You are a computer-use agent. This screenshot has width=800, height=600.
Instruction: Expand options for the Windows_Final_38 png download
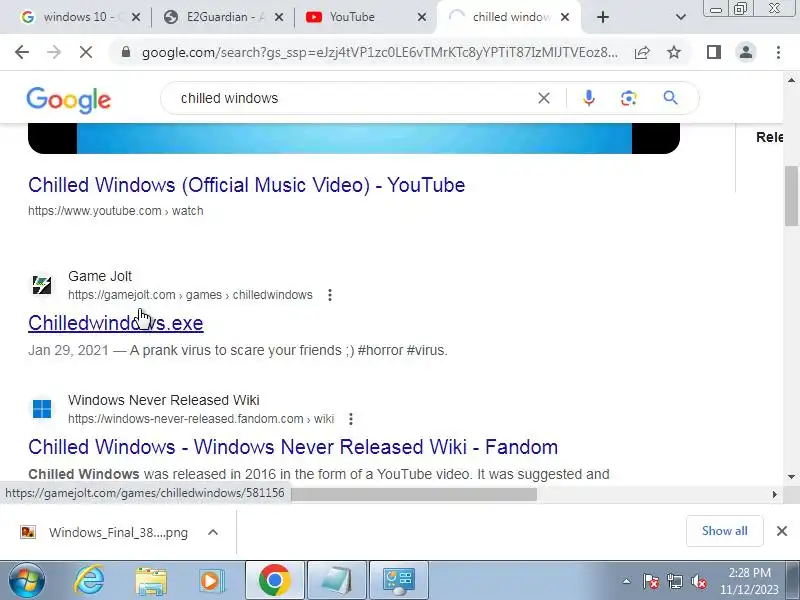(213, 532)
